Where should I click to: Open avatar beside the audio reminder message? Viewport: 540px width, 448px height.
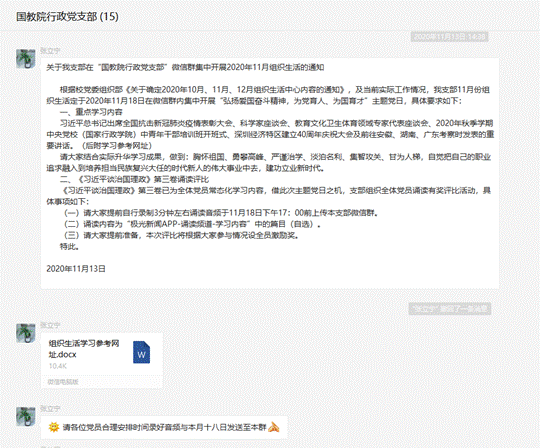click(26, 416)
